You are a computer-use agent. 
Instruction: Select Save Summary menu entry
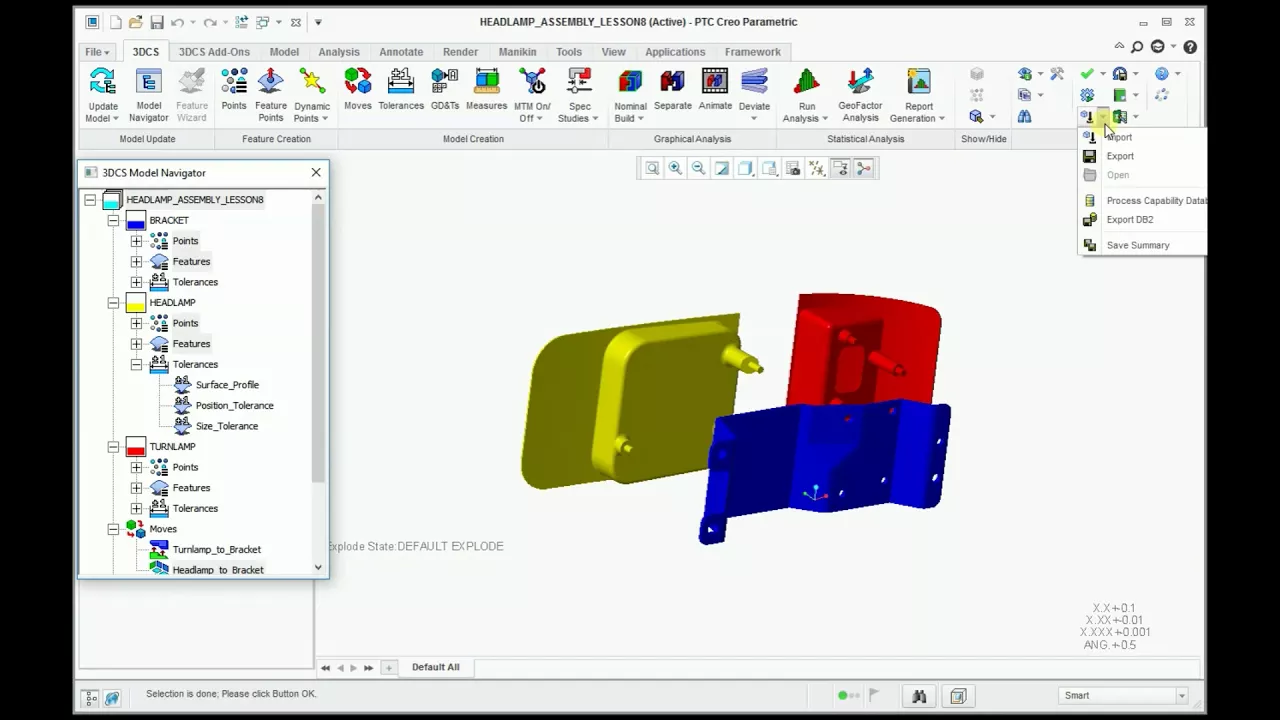pos(1137,246)
